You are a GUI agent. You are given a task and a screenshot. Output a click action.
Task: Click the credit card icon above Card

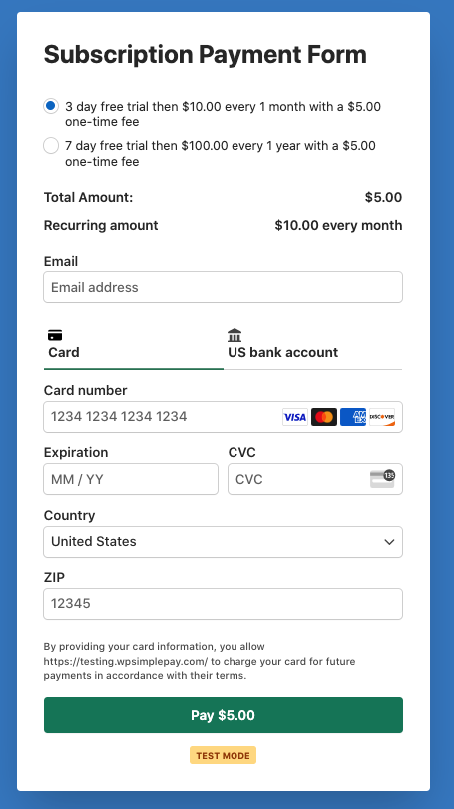click(55, 335)
